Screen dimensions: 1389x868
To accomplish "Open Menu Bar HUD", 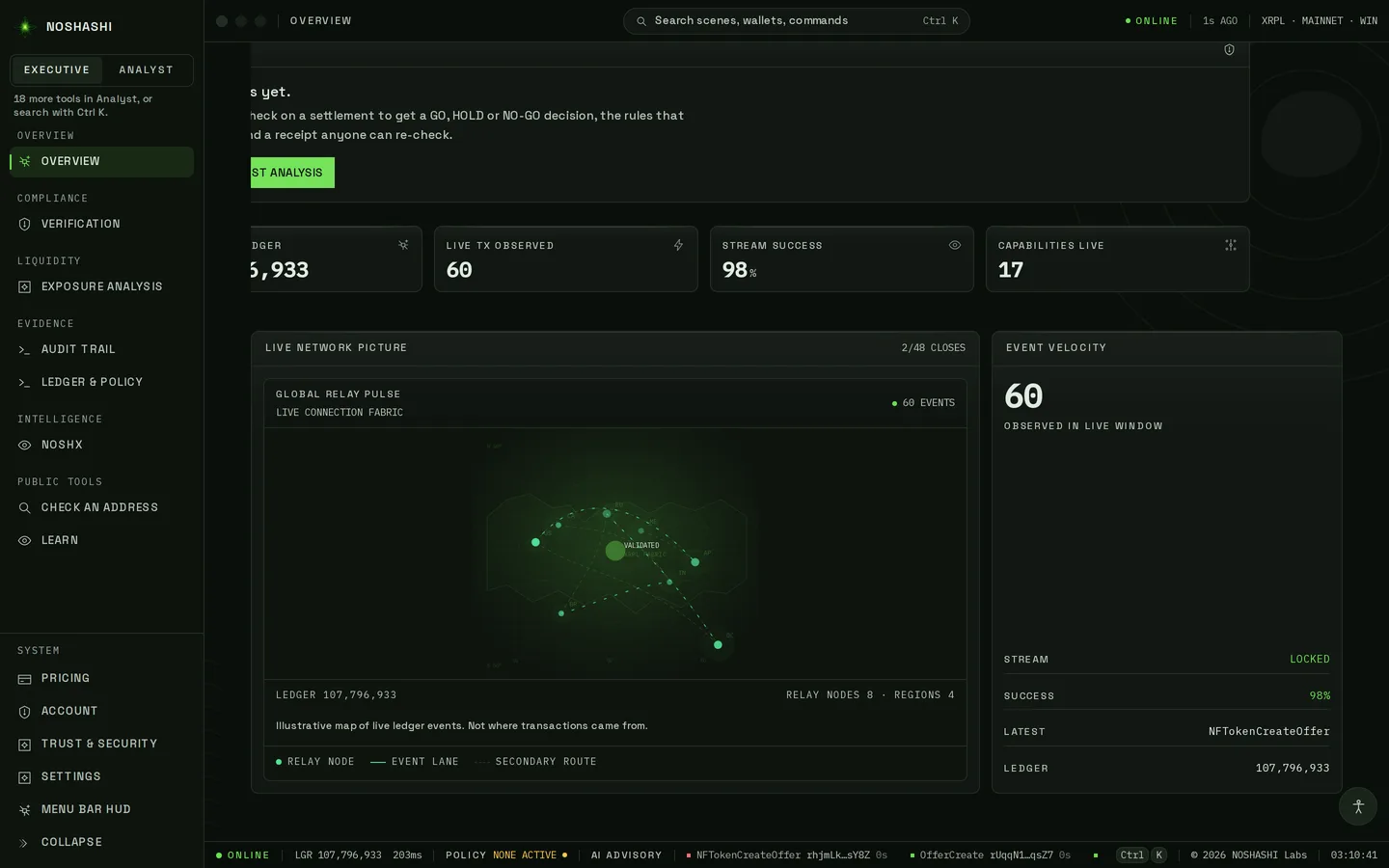I will click(101, 810).
